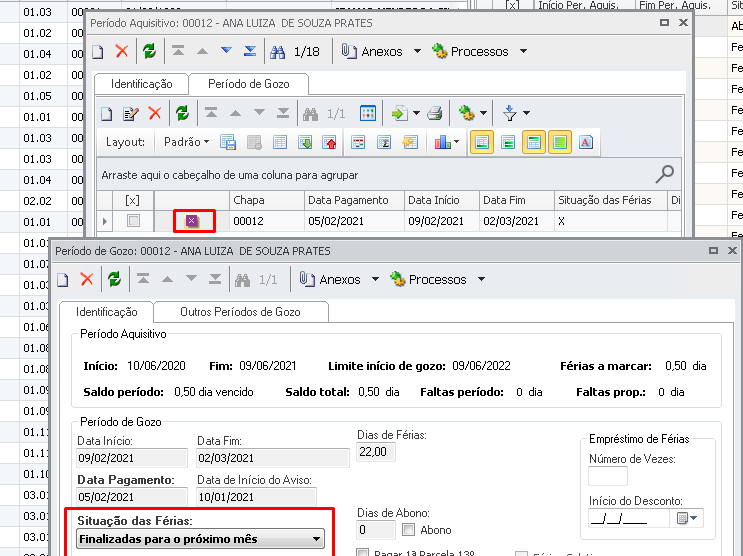Expand the filter funnel dropdown arrow
The height and width of the screenshot is (556, 743).
(526, 113)
